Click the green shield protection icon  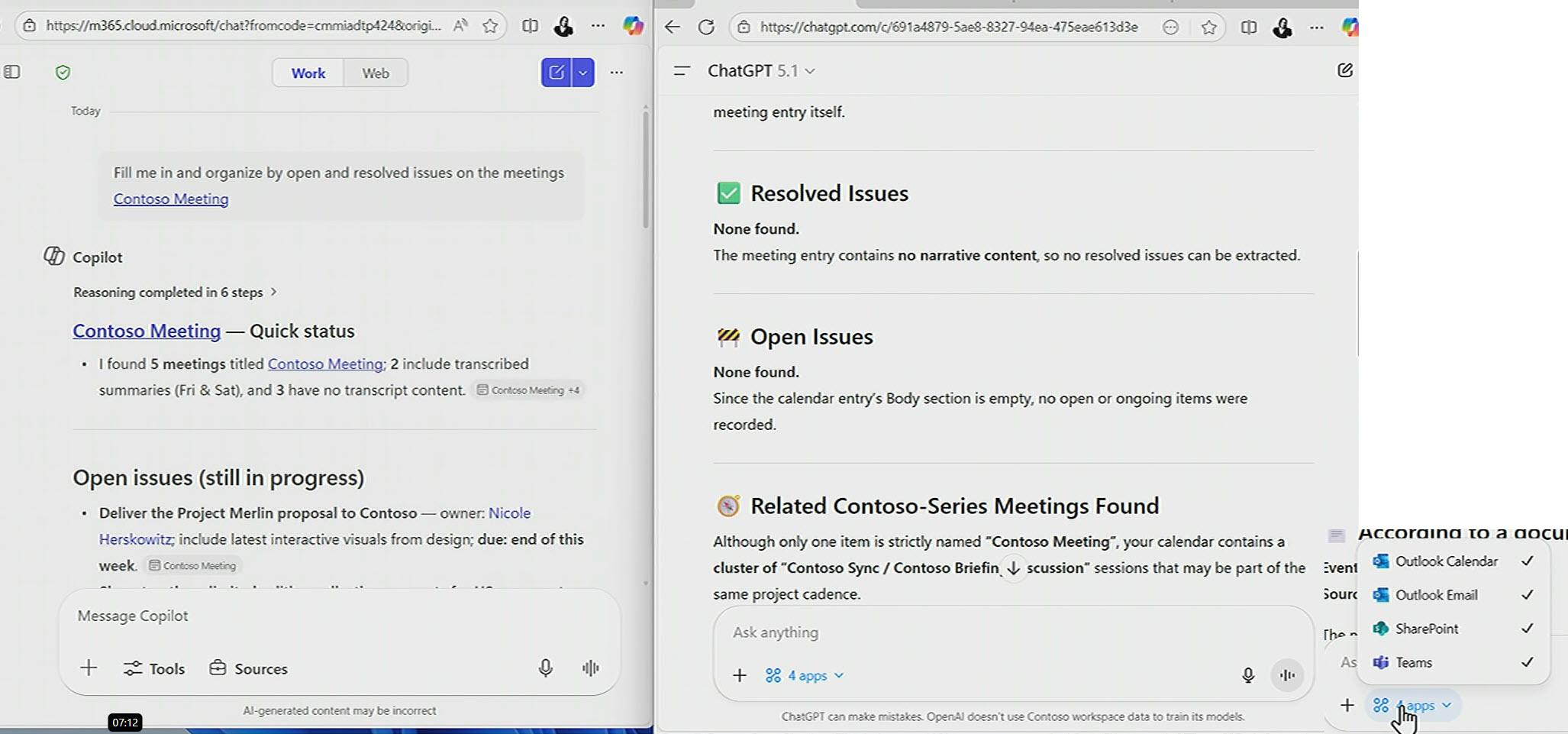tap(63, 73)
